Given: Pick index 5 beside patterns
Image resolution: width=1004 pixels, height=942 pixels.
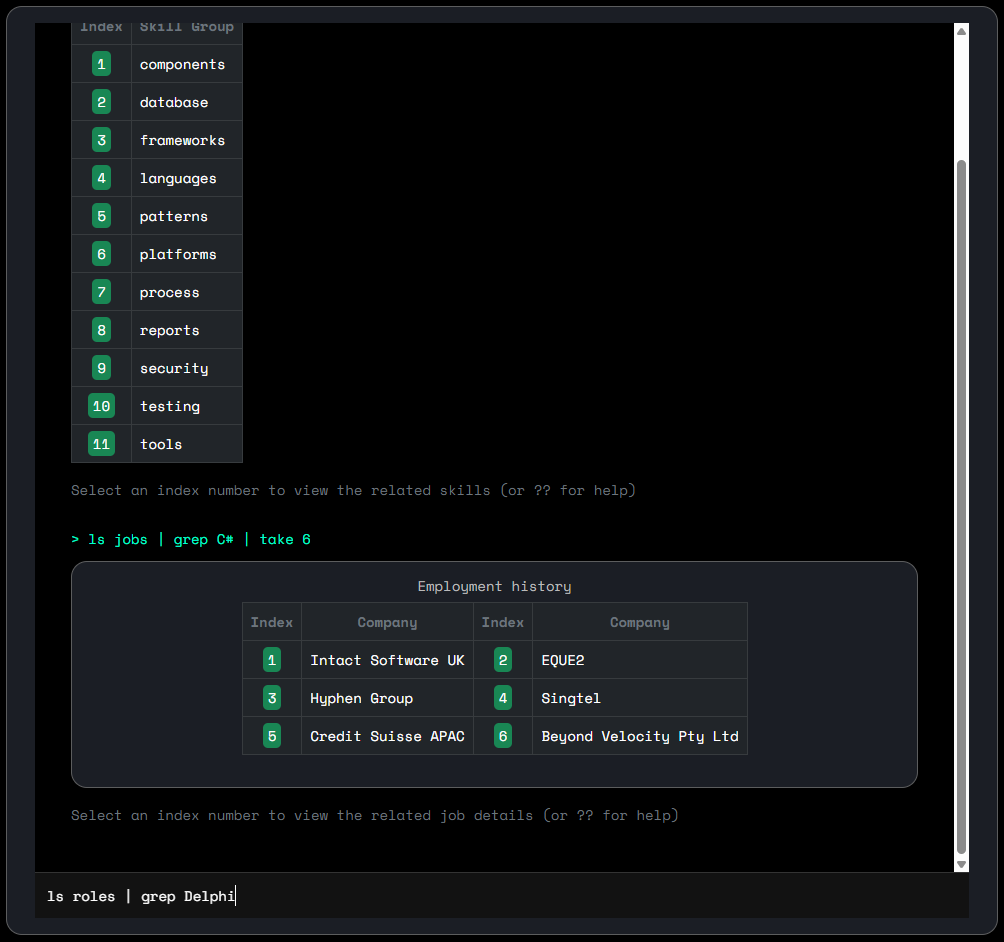Looking at the screenshot, I should (x=101, y=216).
